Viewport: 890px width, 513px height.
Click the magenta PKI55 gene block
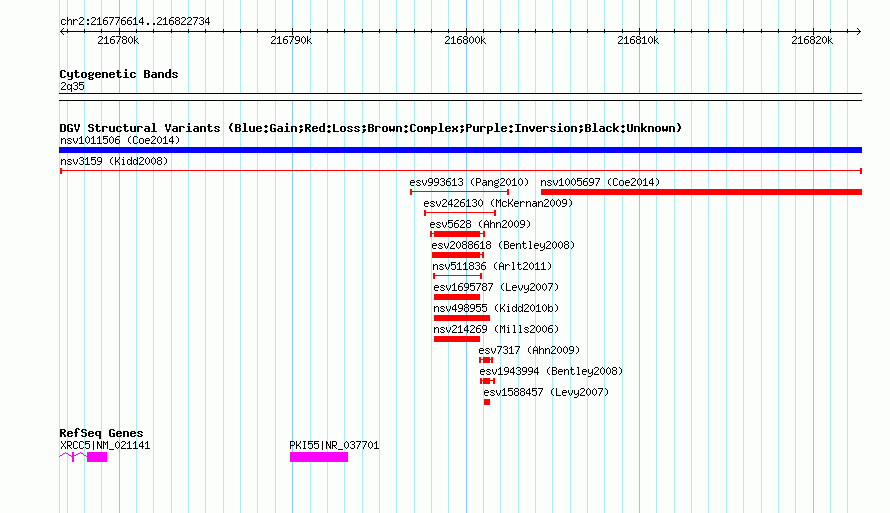tap(319, 457)
